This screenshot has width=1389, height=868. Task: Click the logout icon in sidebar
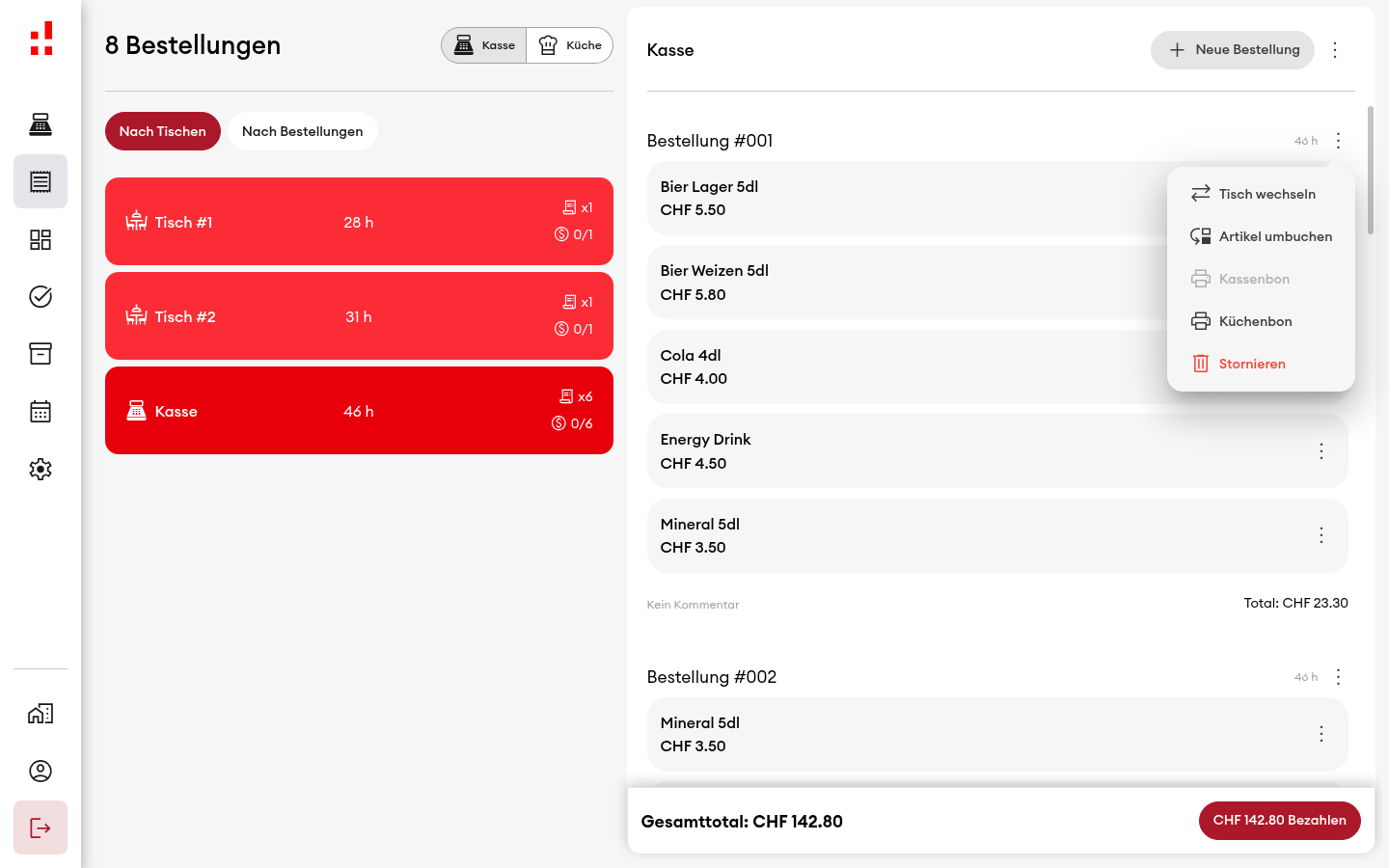click(x=41, y=827)
